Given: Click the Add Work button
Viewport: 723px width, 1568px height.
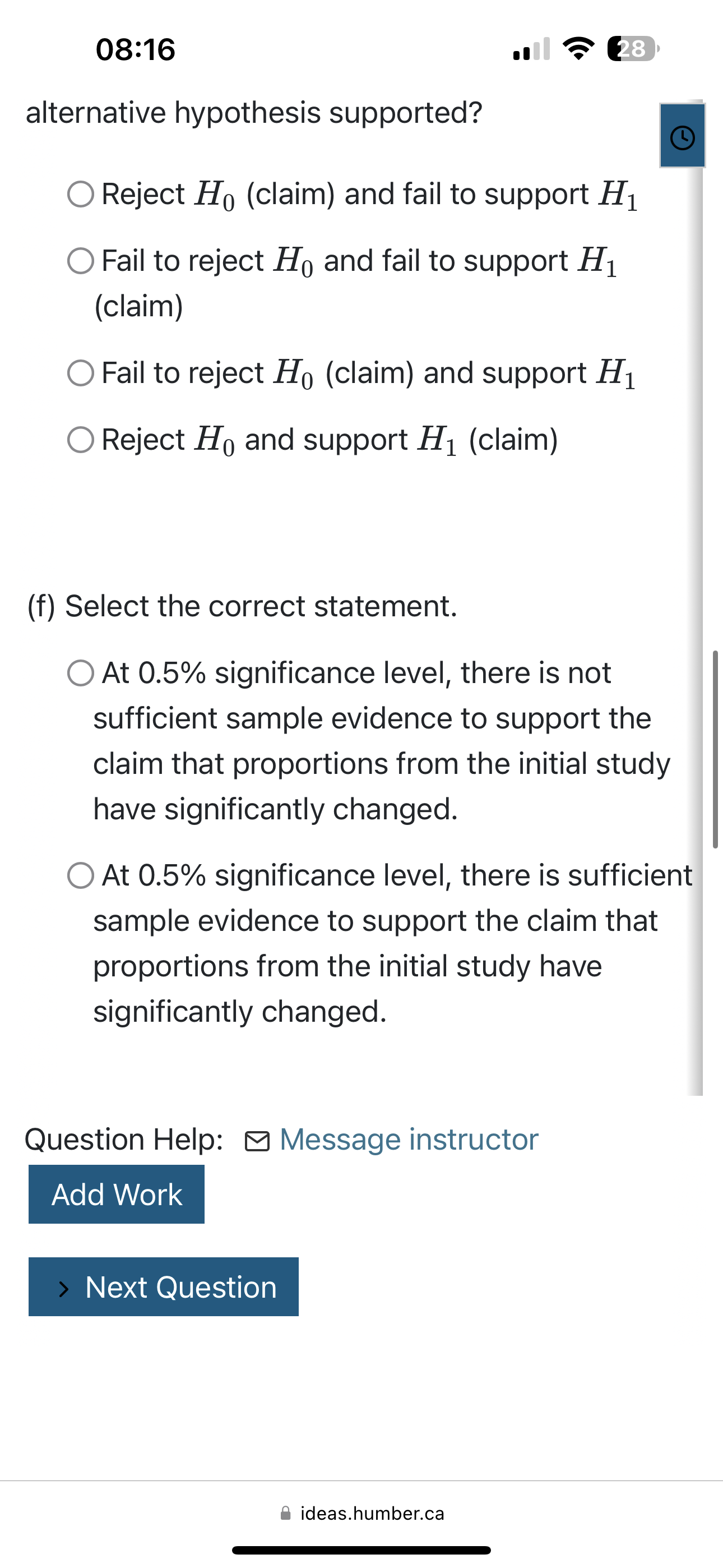Looking at the screenshot, I should tap(116, 1195).
